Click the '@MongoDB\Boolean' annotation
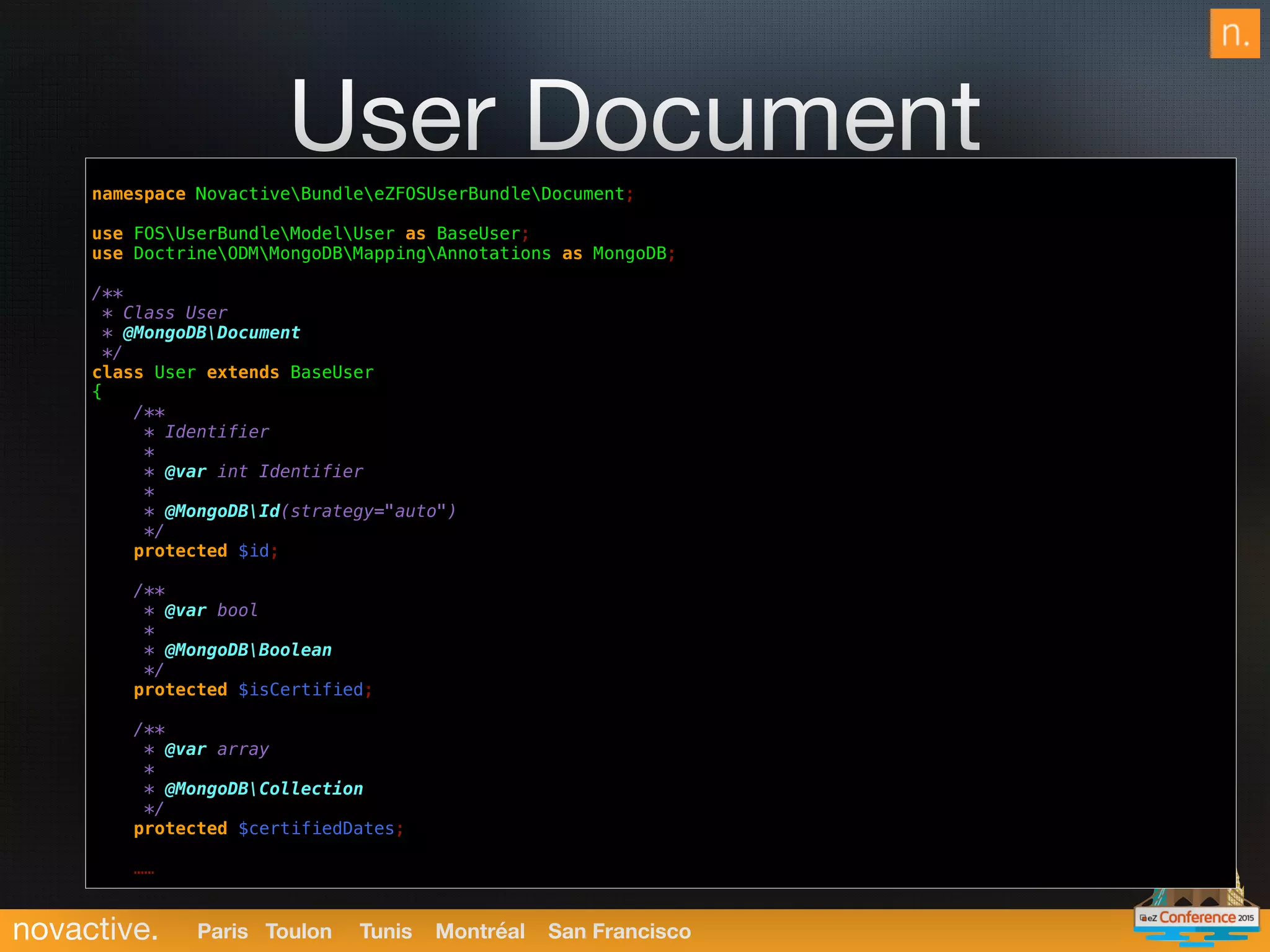Image resolution: width=1270 pixels, height=952 pixels. point(248,650)
